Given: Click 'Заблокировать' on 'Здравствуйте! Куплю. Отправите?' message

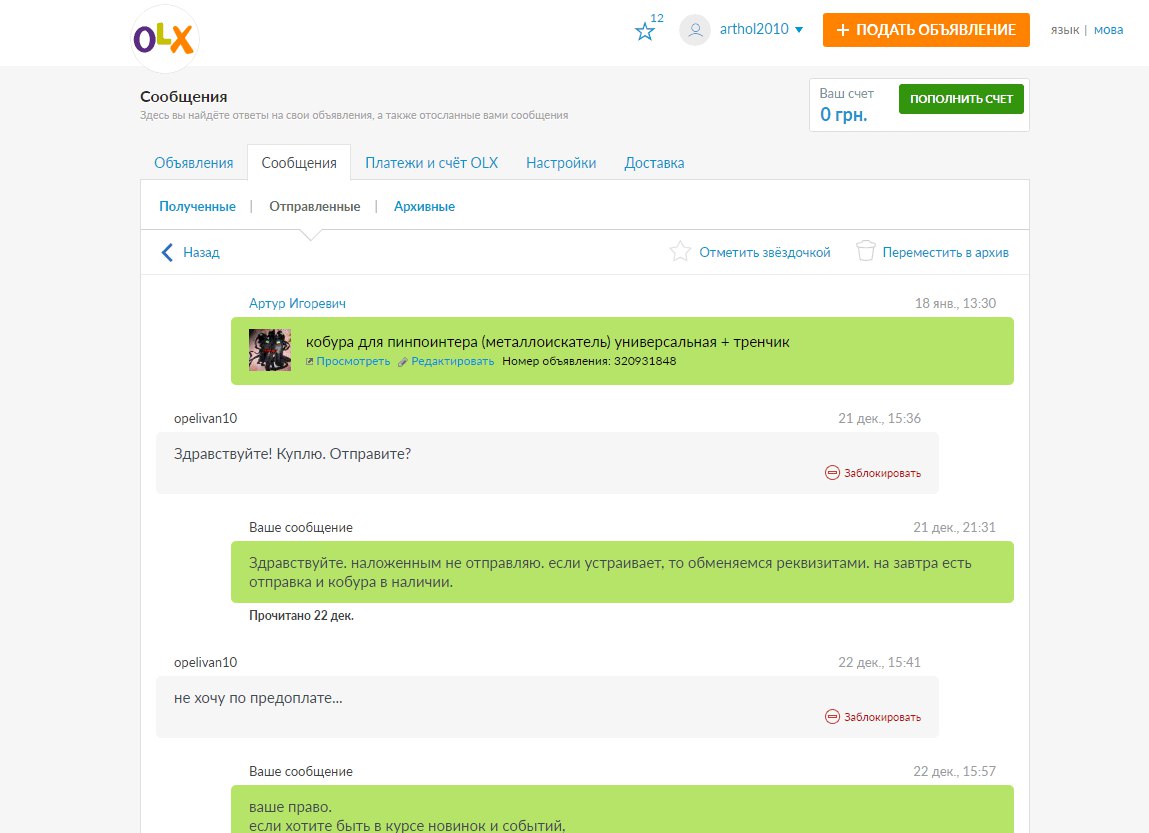Looking at the screenshot, I should (882, 473).
